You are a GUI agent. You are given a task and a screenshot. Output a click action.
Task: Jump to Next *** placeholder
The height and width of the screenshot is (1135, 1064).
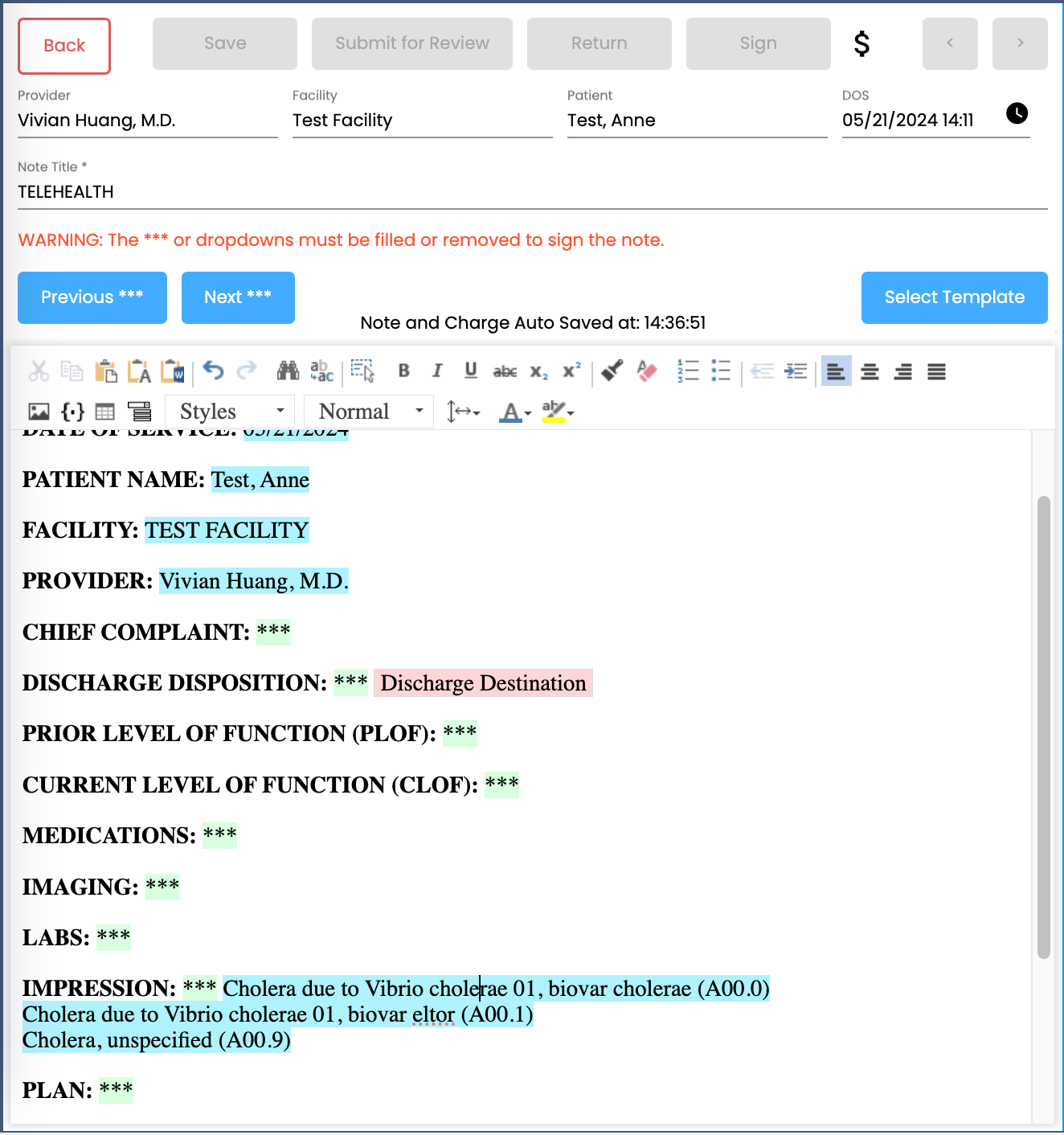coord(238,298)
